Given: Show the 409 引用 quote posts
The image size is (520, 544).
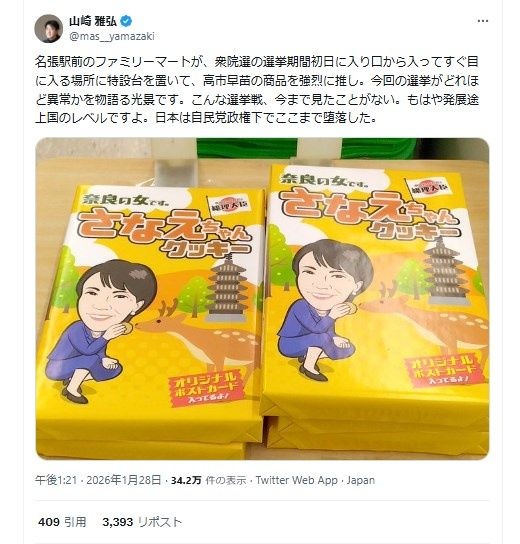Looking at the screenshot, I should 62,522.
